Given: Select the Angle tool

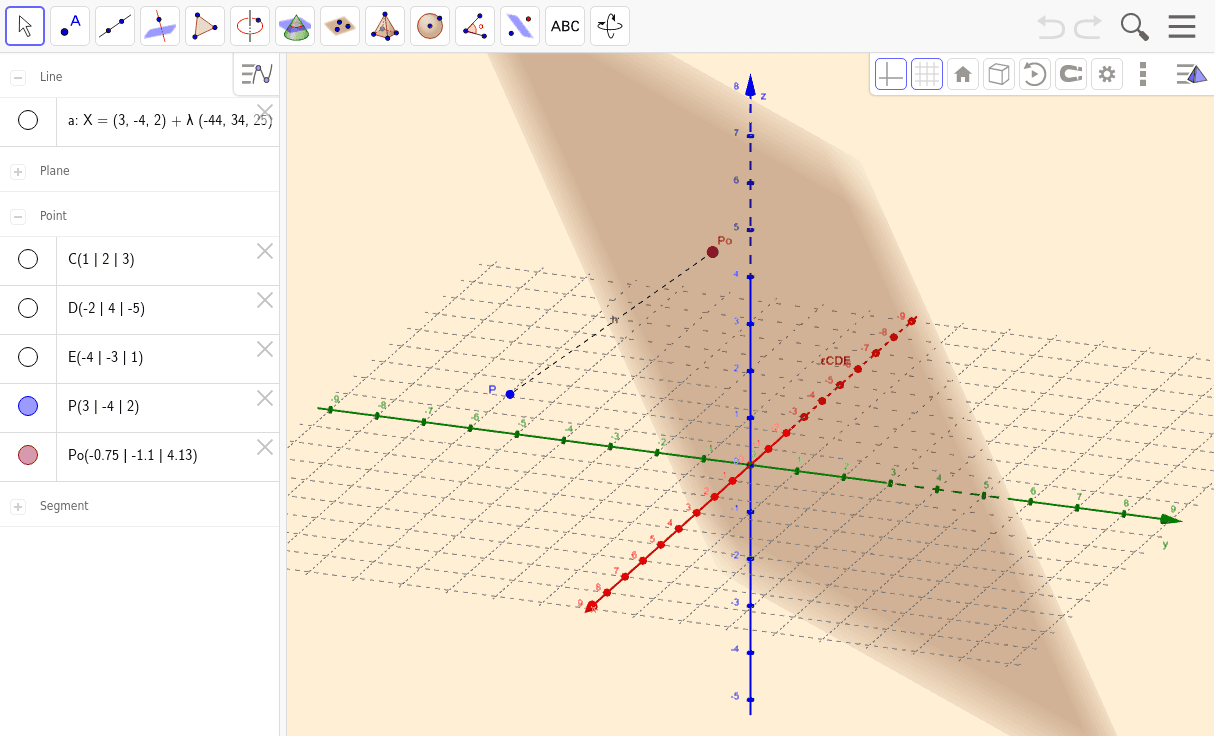Looking at the screenshot, I should tap(475, 26).
